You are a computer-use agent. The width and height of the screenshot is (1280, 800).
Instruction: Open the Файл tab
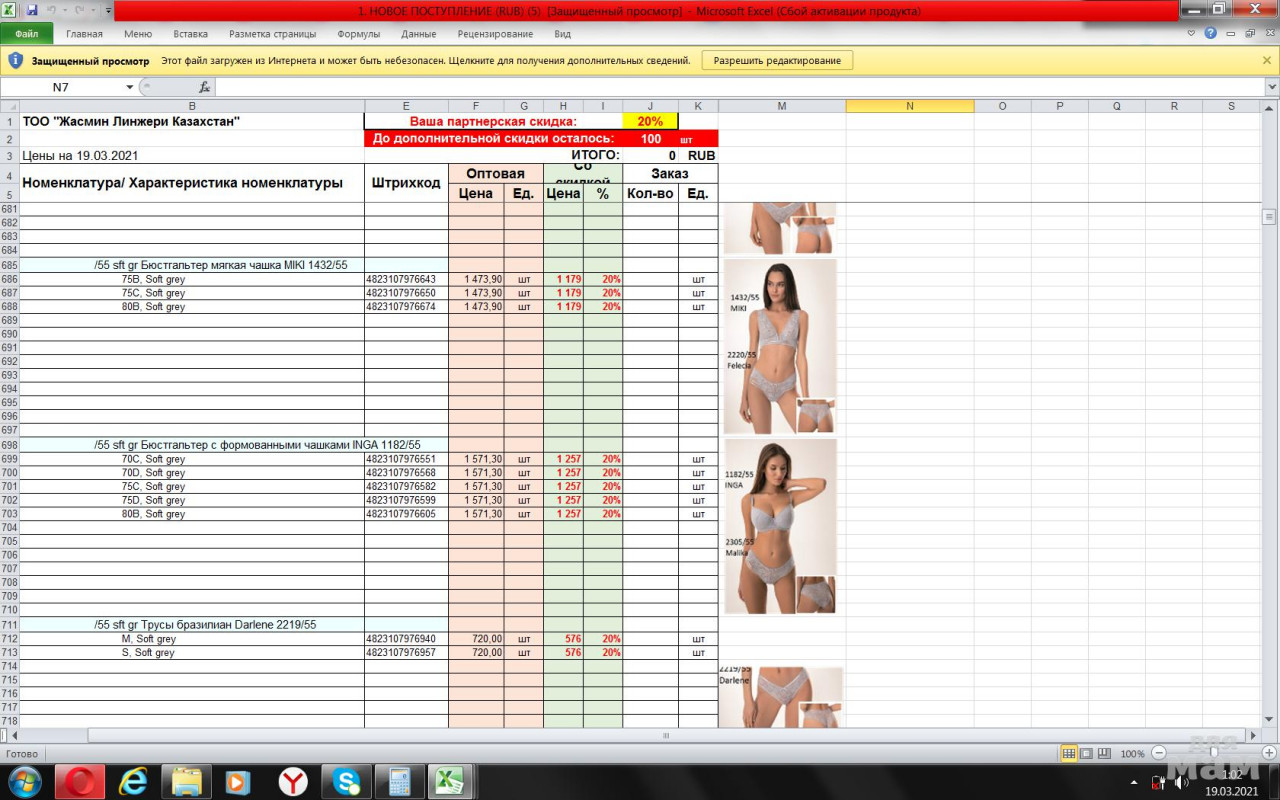27,34
